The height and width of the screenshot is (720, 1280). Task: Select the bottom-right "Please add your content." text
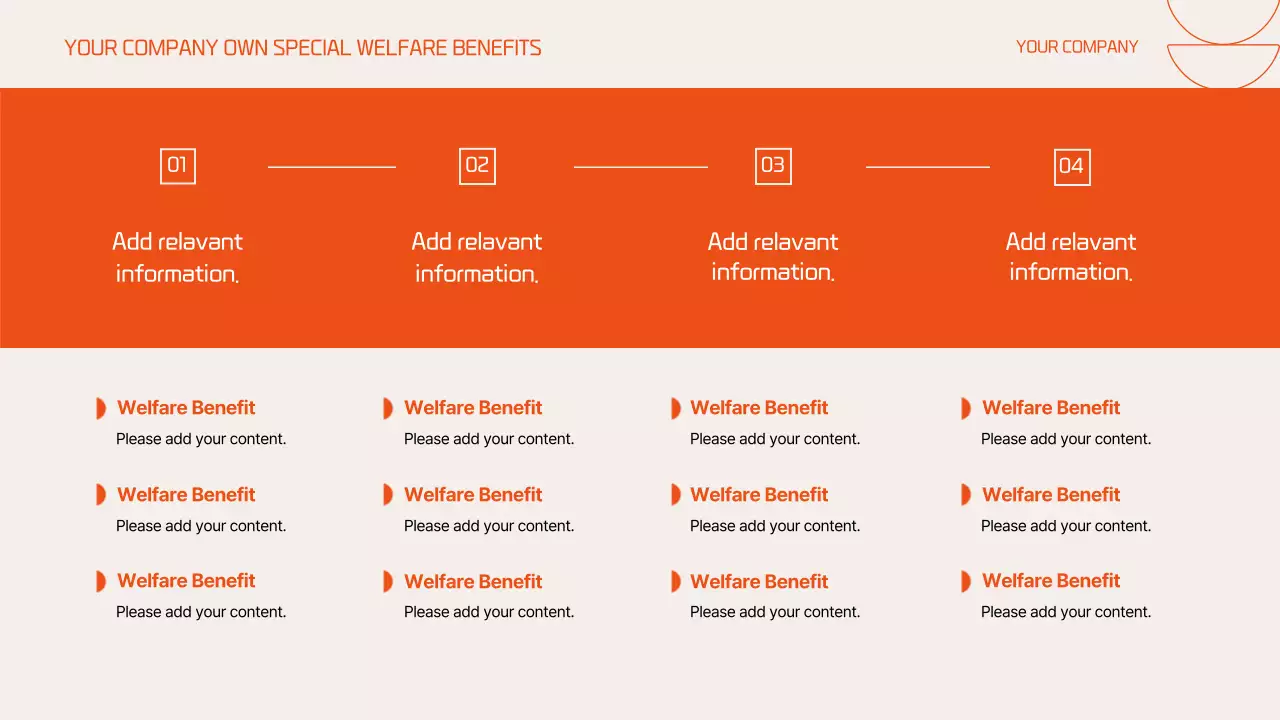click(x=1066, y=612)
